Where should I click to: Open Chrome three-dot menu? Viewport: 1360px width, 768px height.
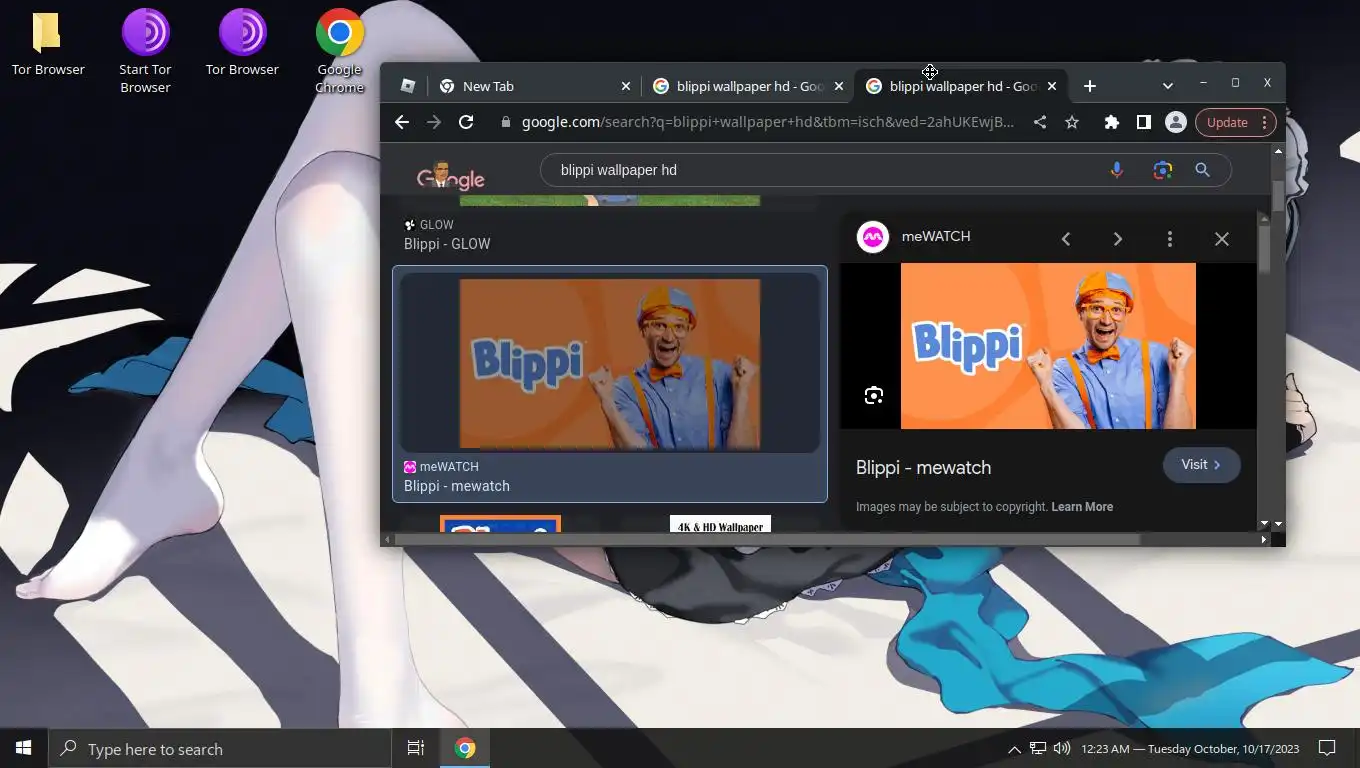tap(1265, 122)
